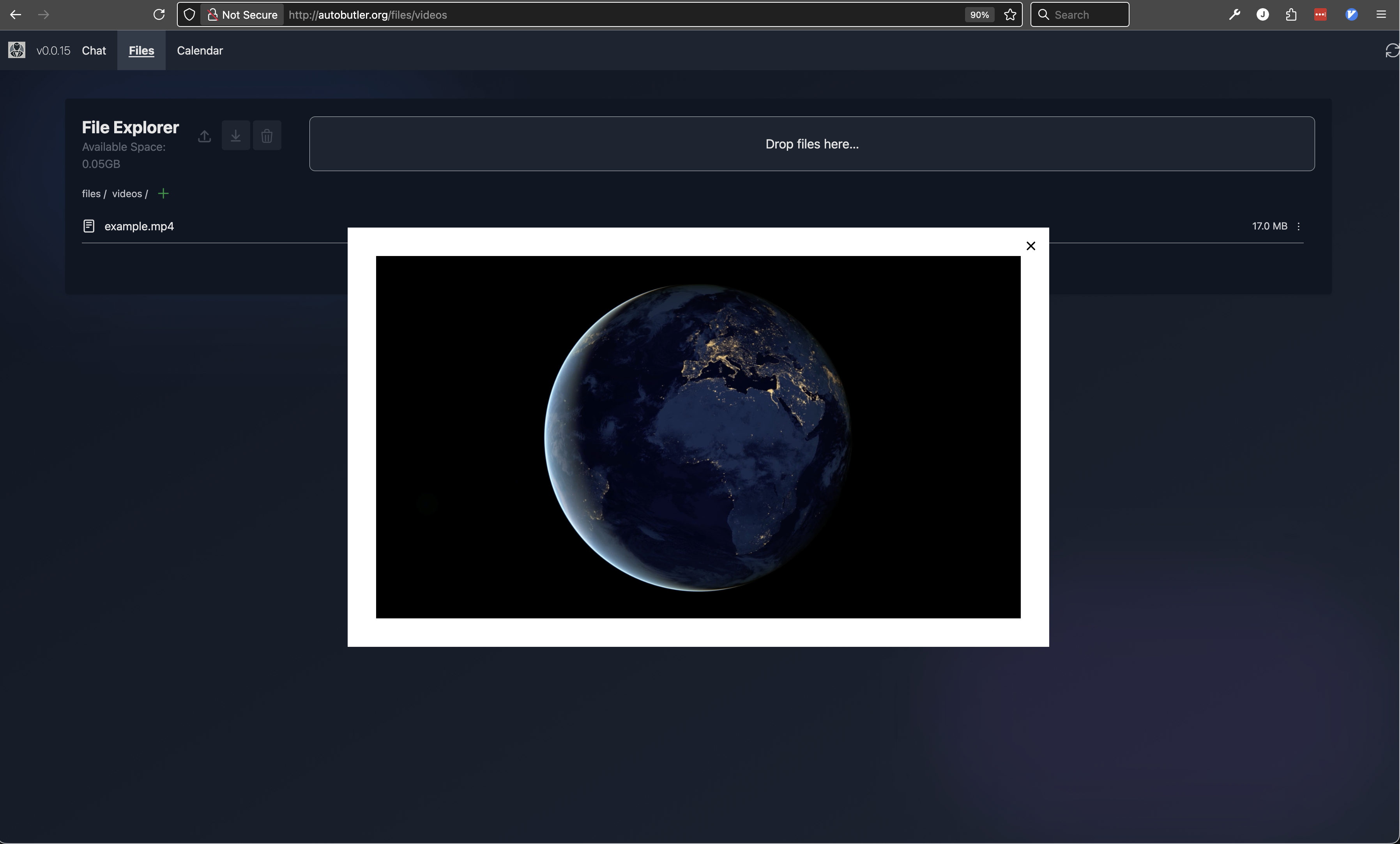1400x844 pixels.
Task: Open the trash delete icon
Action: (x=267, y=136)
